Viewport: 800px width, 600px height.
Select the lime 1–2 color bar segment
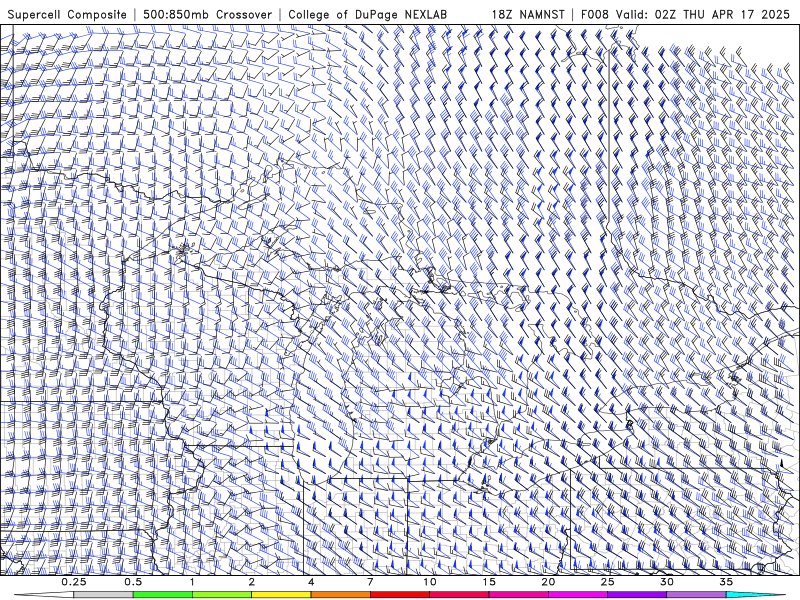pos(222,595)
